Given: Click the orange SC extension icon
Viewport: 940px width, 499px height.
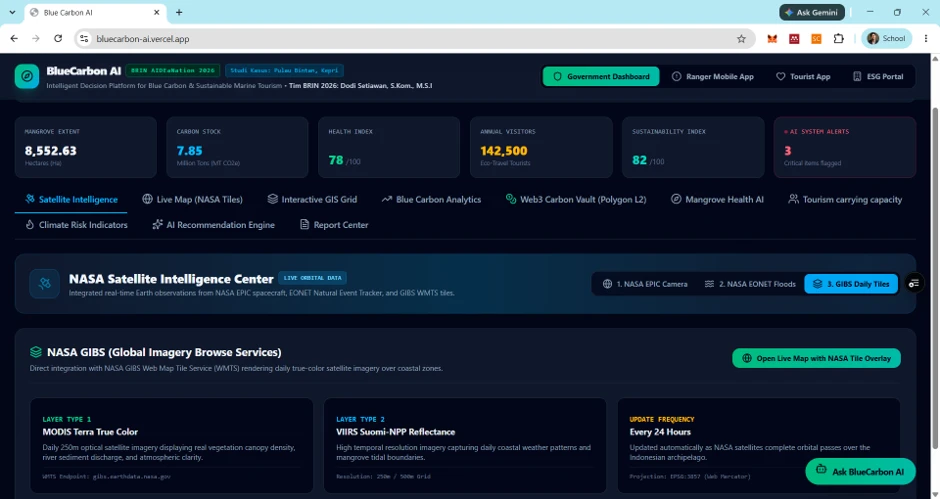Looking at the screenshot, I should pyautogui.click(x=816, y=38).
